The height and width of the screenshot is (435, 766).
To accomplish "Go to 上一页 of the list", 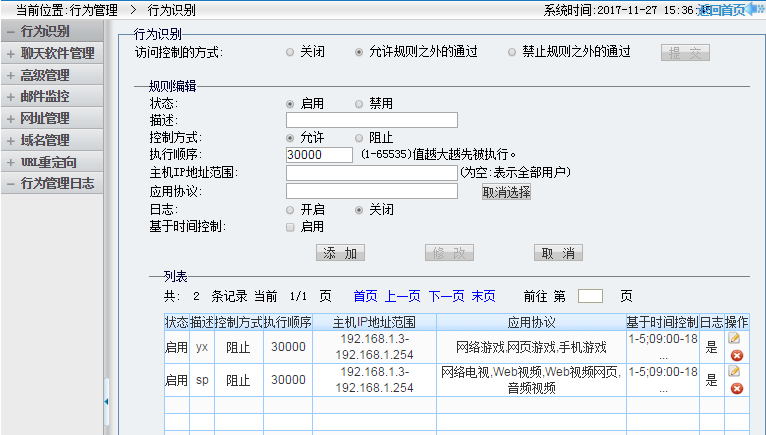I will (x=403, y=296).
